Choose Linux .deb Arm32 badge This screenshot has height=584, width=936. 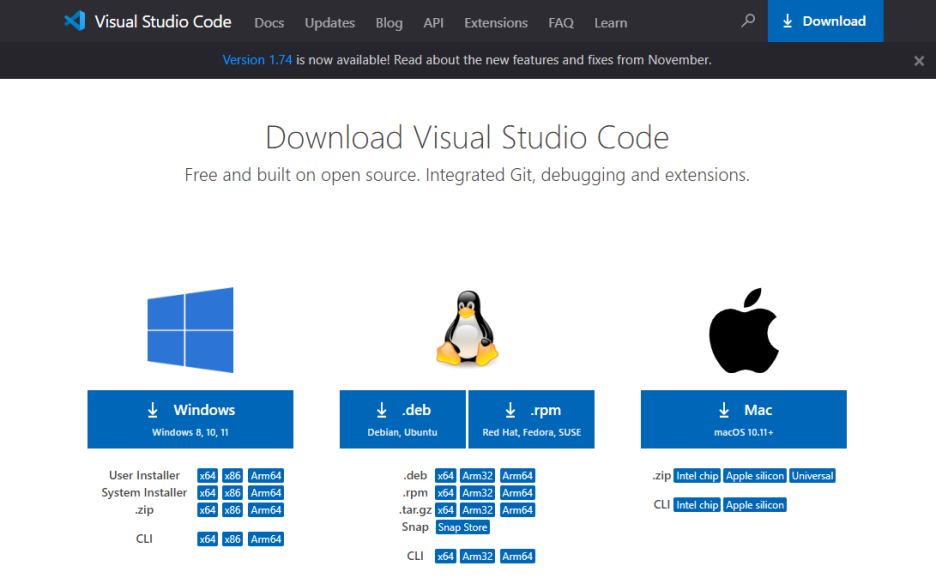(x=478, y=476)
